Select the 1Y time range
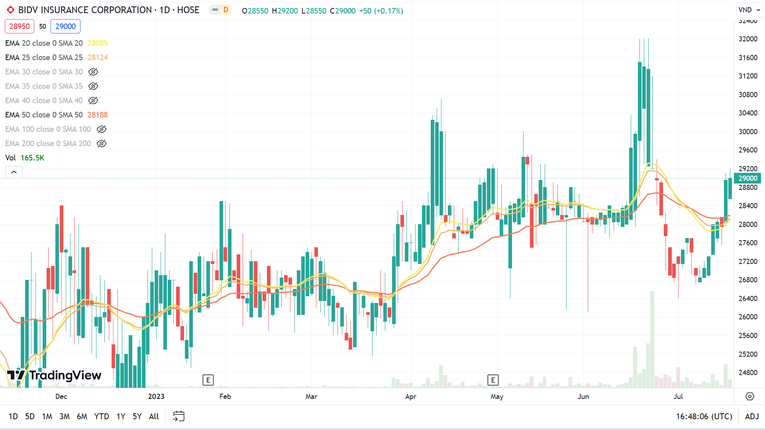This screenshot has height=430, width=765. (121, 416)
